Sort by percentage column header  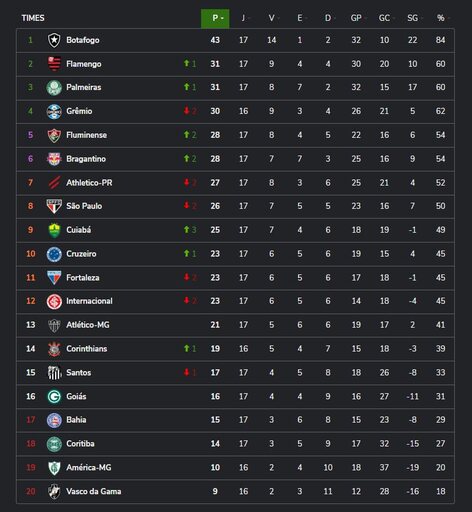pyautogui.click(x=441, y=18)
